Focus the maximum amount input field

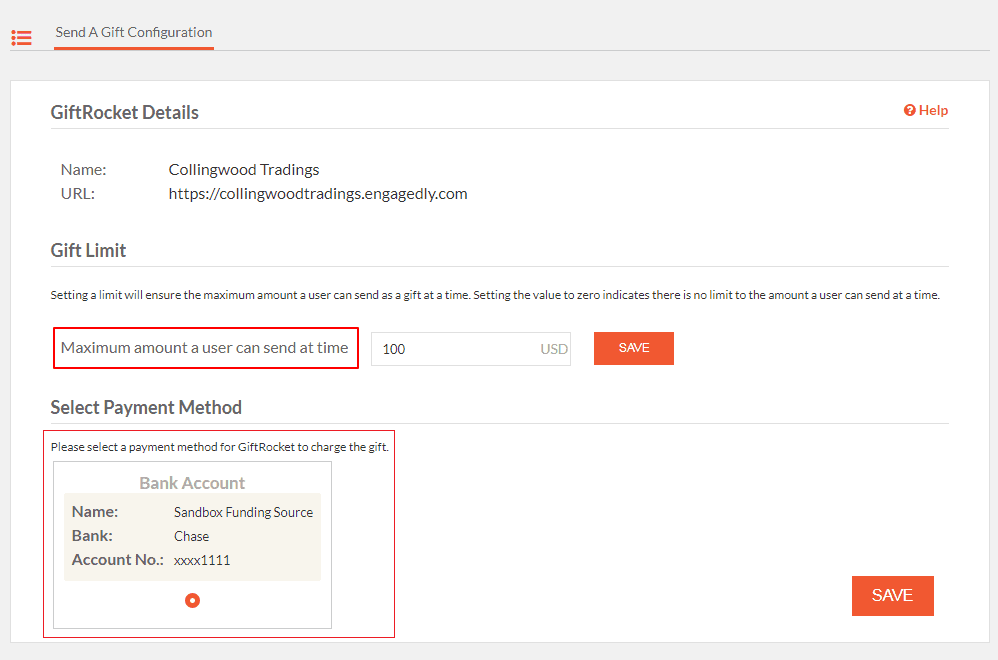(470, 349)
